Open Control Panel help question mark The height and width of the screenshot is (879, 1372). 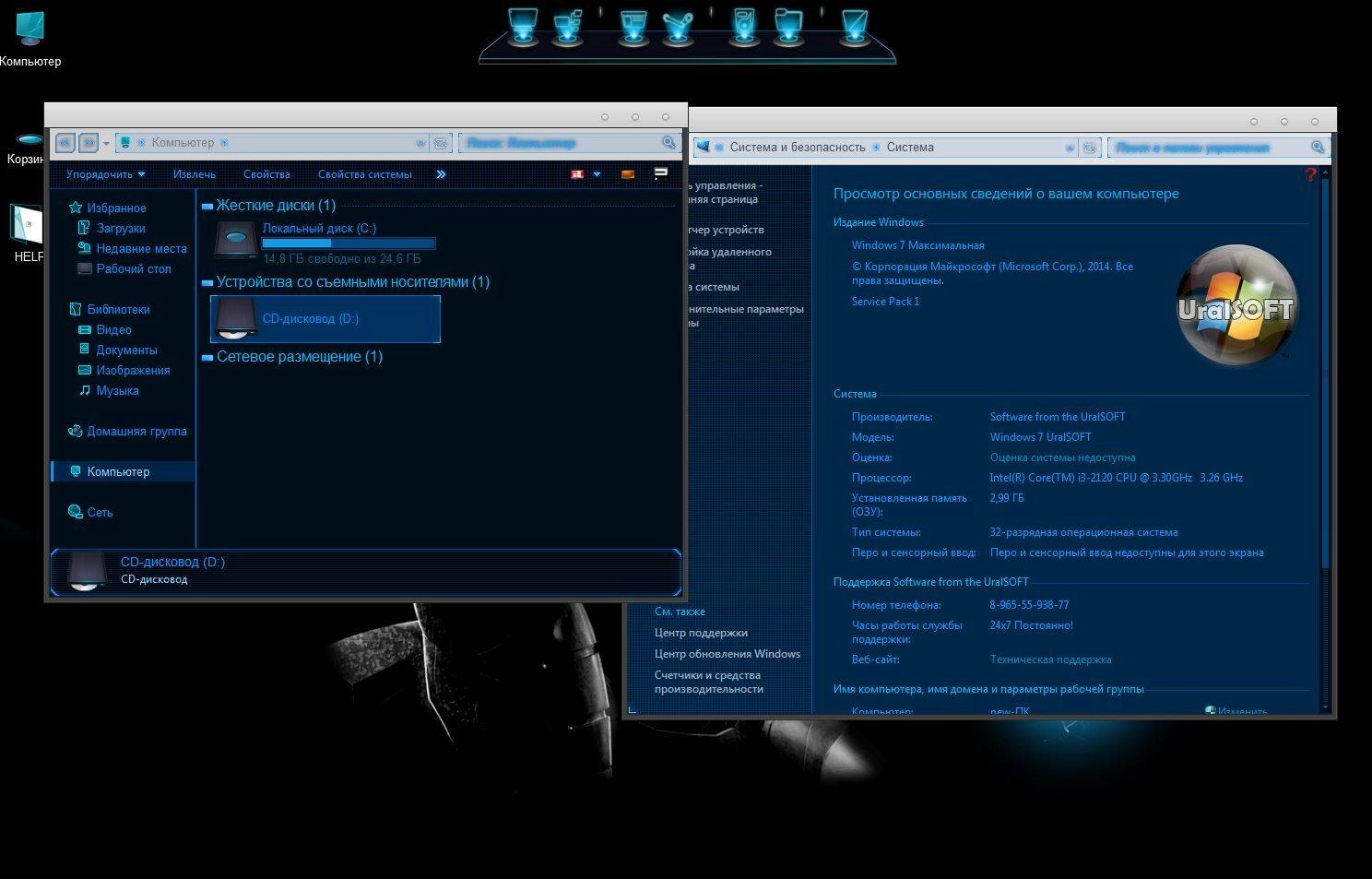(x=1310, y=174)
